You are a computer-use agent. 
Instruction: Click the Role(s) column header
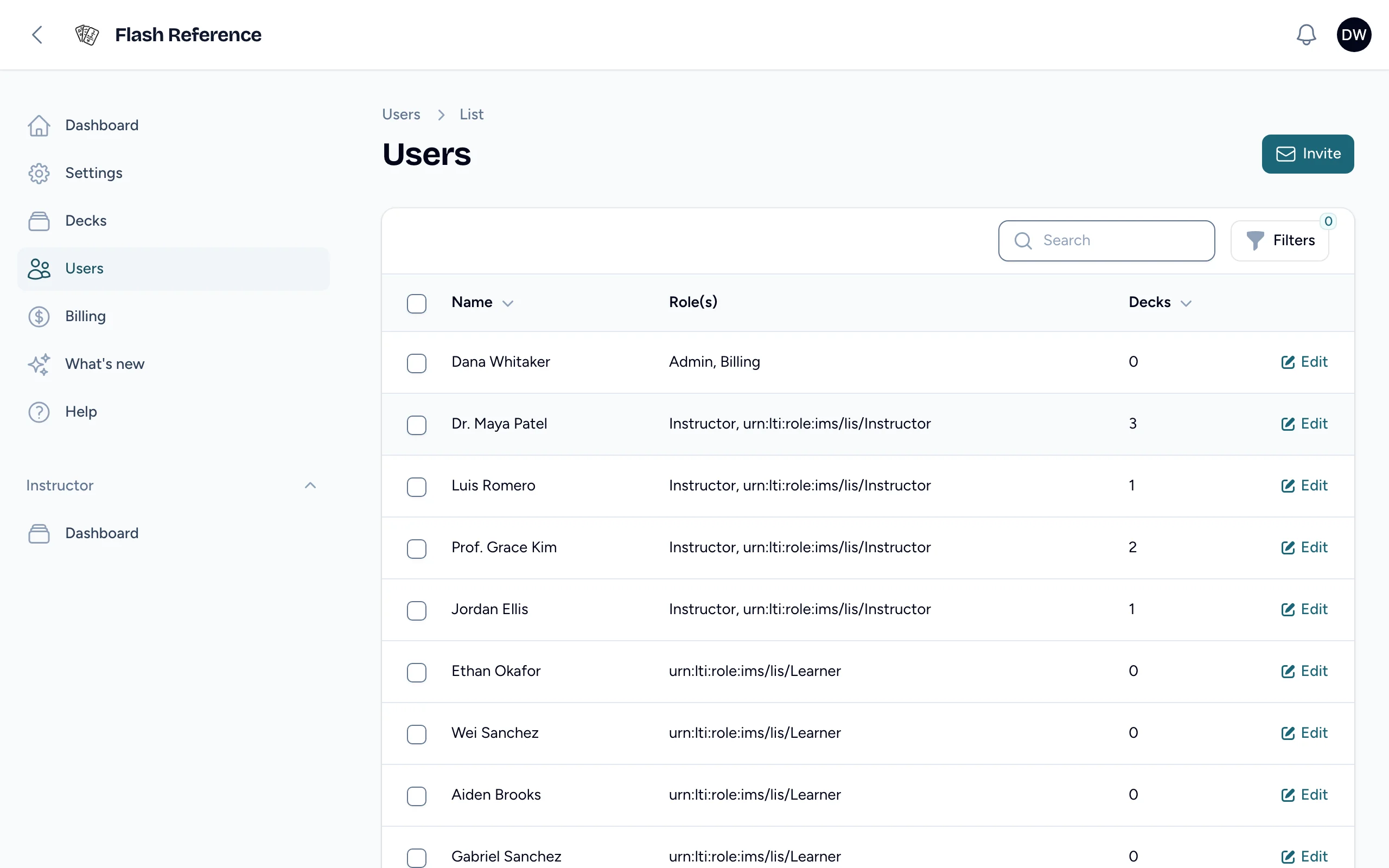point(693,302)
